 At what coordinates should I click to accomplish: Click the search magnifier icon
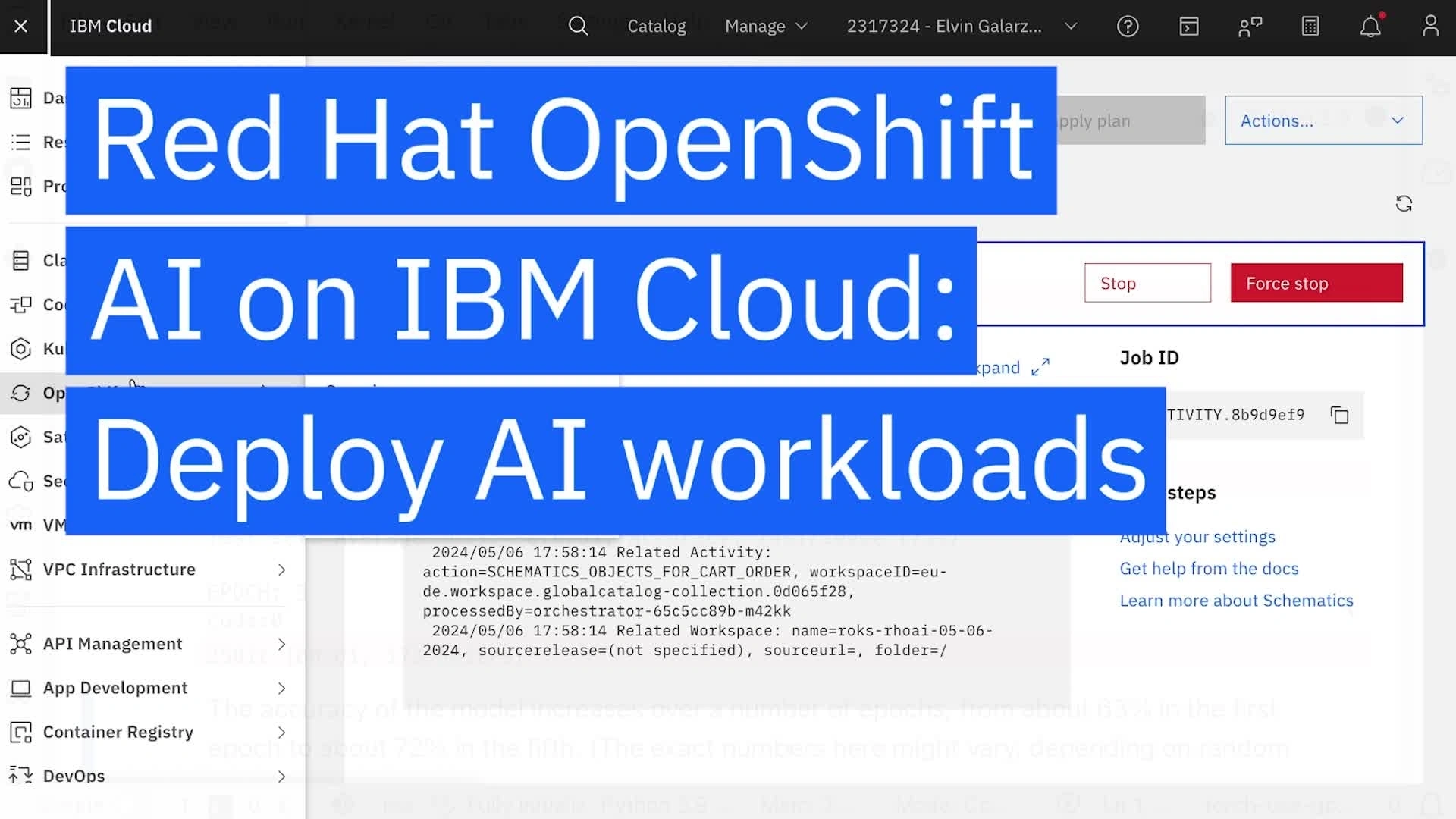pos(578,27)
